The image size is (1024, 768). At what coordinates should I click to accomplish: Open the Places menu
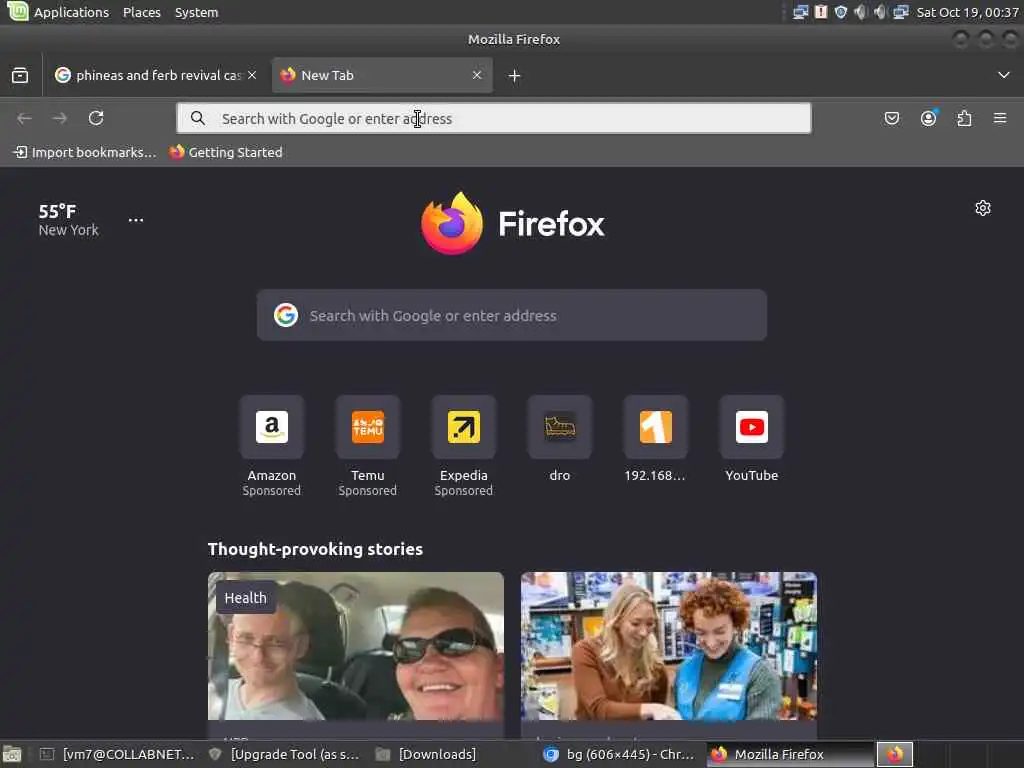142,12
